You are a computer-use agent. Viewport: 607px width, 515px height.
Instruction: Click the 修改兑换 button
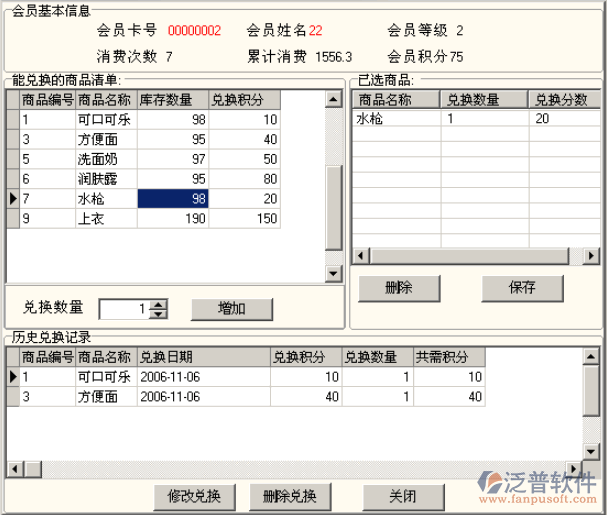point(195,496)
